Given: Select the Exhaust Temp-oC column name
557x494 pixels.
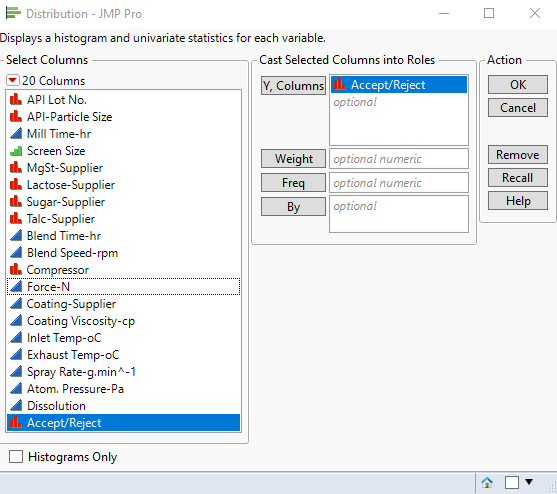Looking at the screenshot, I should pos(73,355).
